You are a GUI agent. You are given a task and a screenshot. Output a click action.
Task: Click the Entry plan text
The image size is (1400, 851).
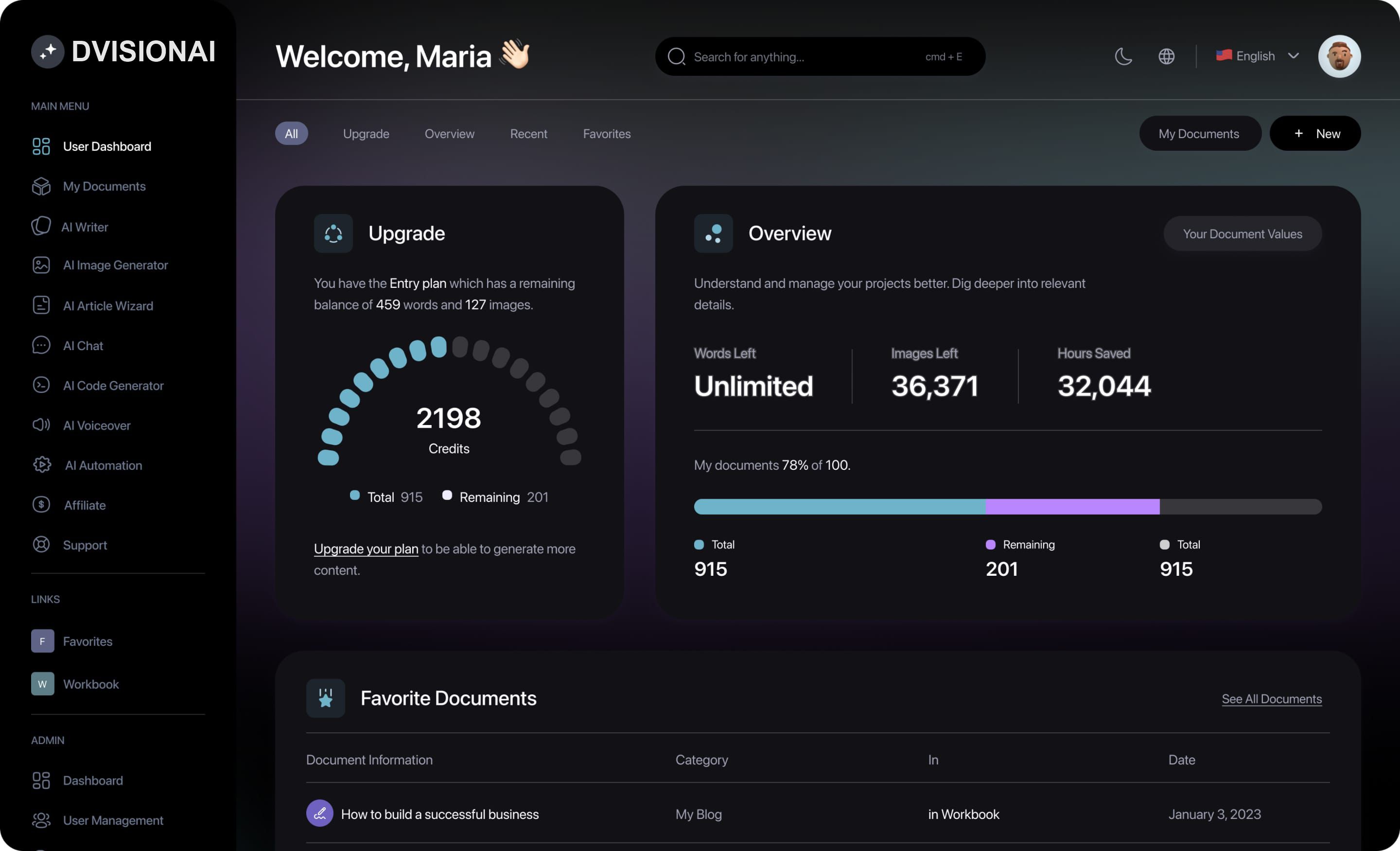(x=418, y=283)
